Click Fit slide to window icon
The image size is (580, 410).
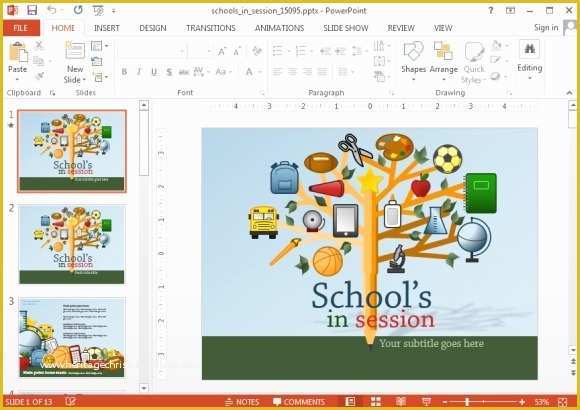563,402
